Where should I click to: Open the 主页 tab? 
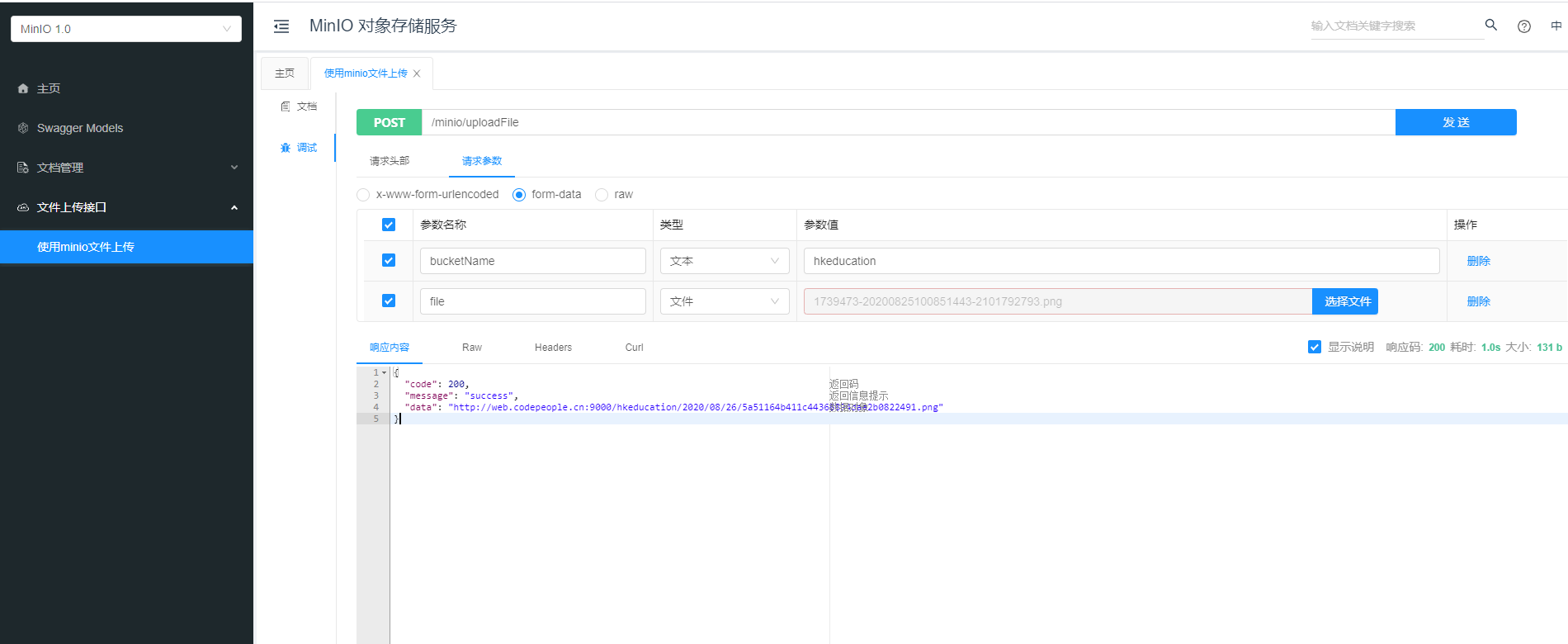click(285, 73)
